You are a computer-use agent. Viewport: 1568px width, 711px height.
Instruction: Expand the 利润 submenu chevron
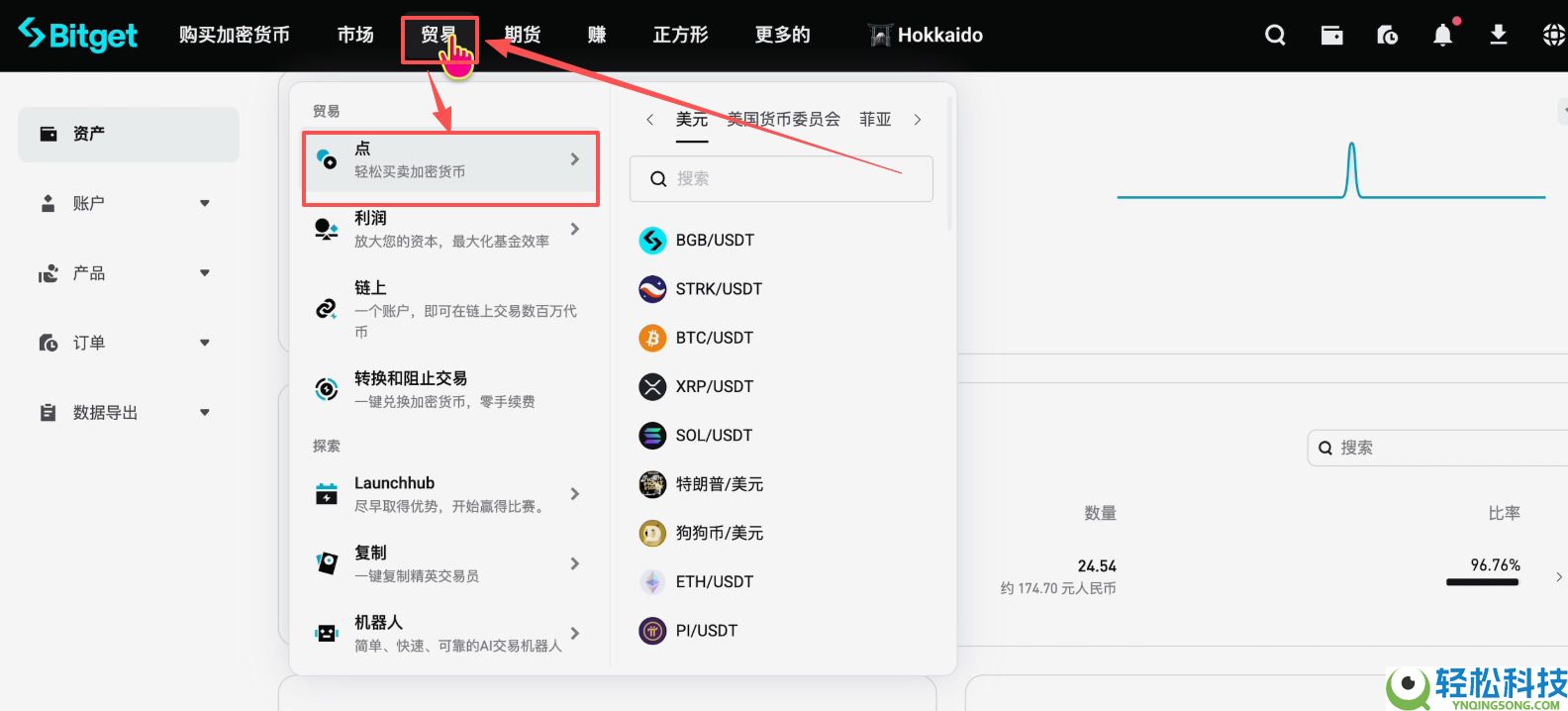[575, 229]
